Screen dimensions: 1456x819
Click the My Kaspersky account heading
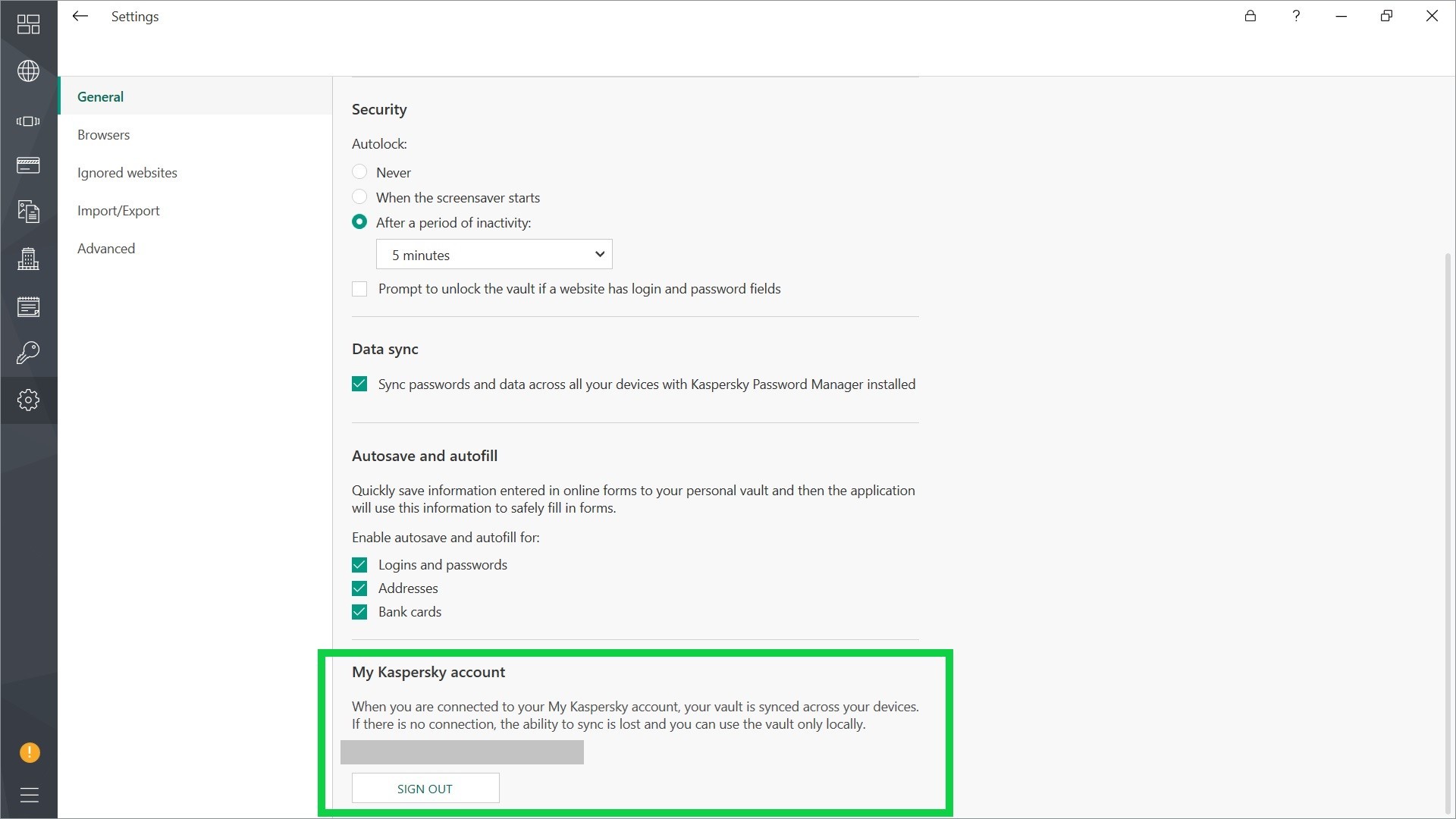point(428,672)
